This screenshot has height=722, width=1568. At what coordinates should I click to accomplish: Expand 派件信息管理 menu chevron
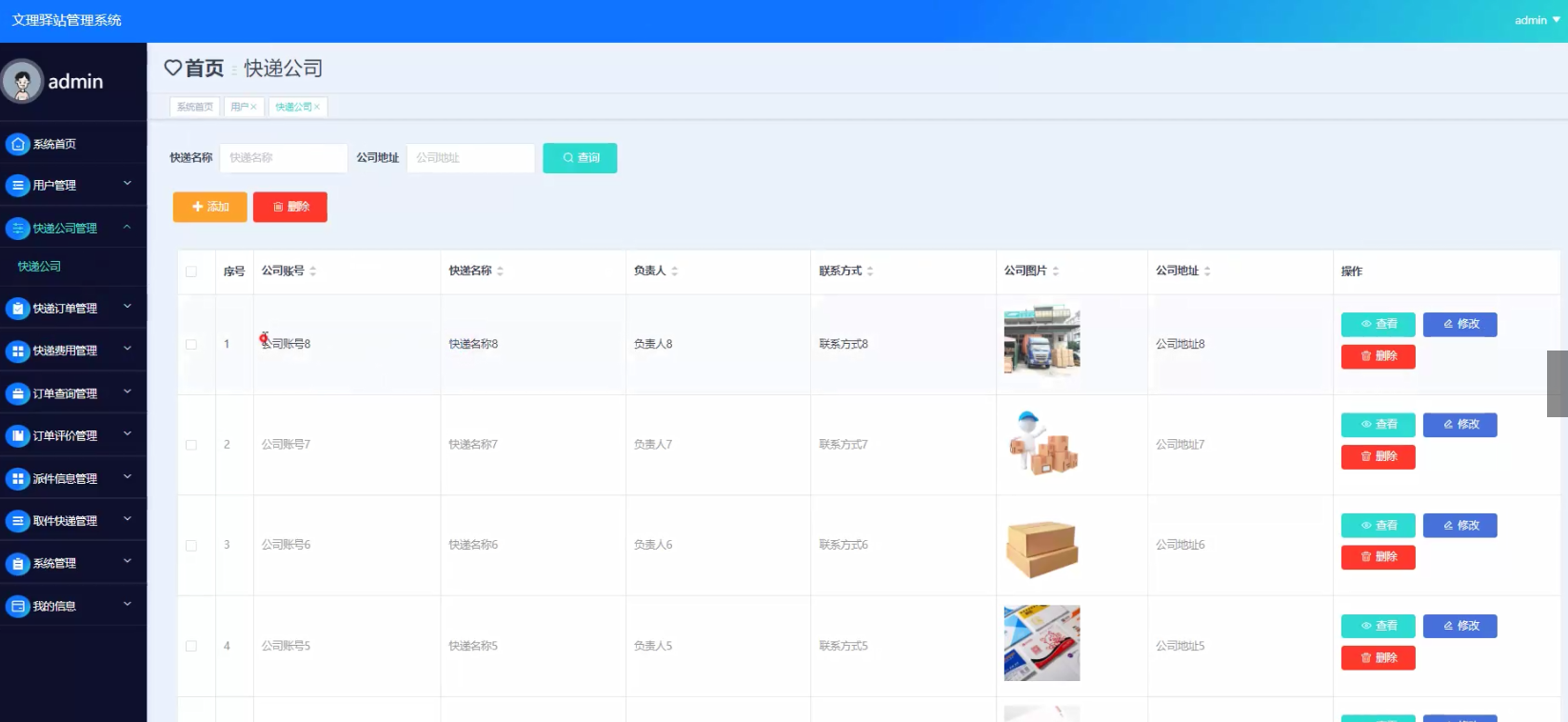(x=128, y=476)
